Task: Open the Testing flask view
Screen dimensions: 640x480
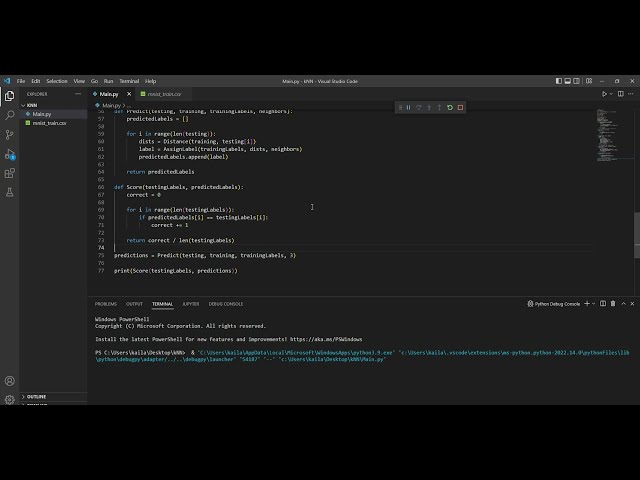Action: (9, 192)
